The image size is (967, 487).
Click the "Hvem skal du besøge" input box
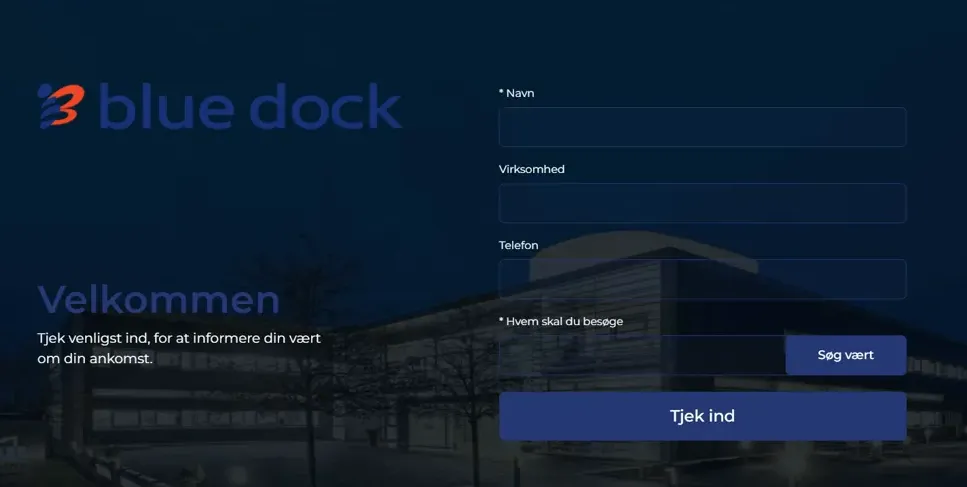tap(642, 355)
